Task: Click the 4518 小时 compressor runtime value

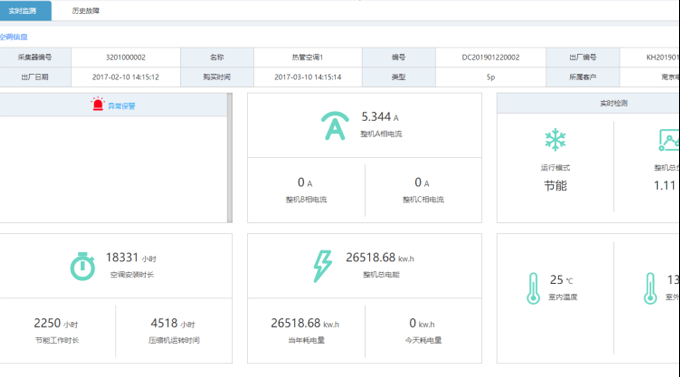Action: coord(173,323)
